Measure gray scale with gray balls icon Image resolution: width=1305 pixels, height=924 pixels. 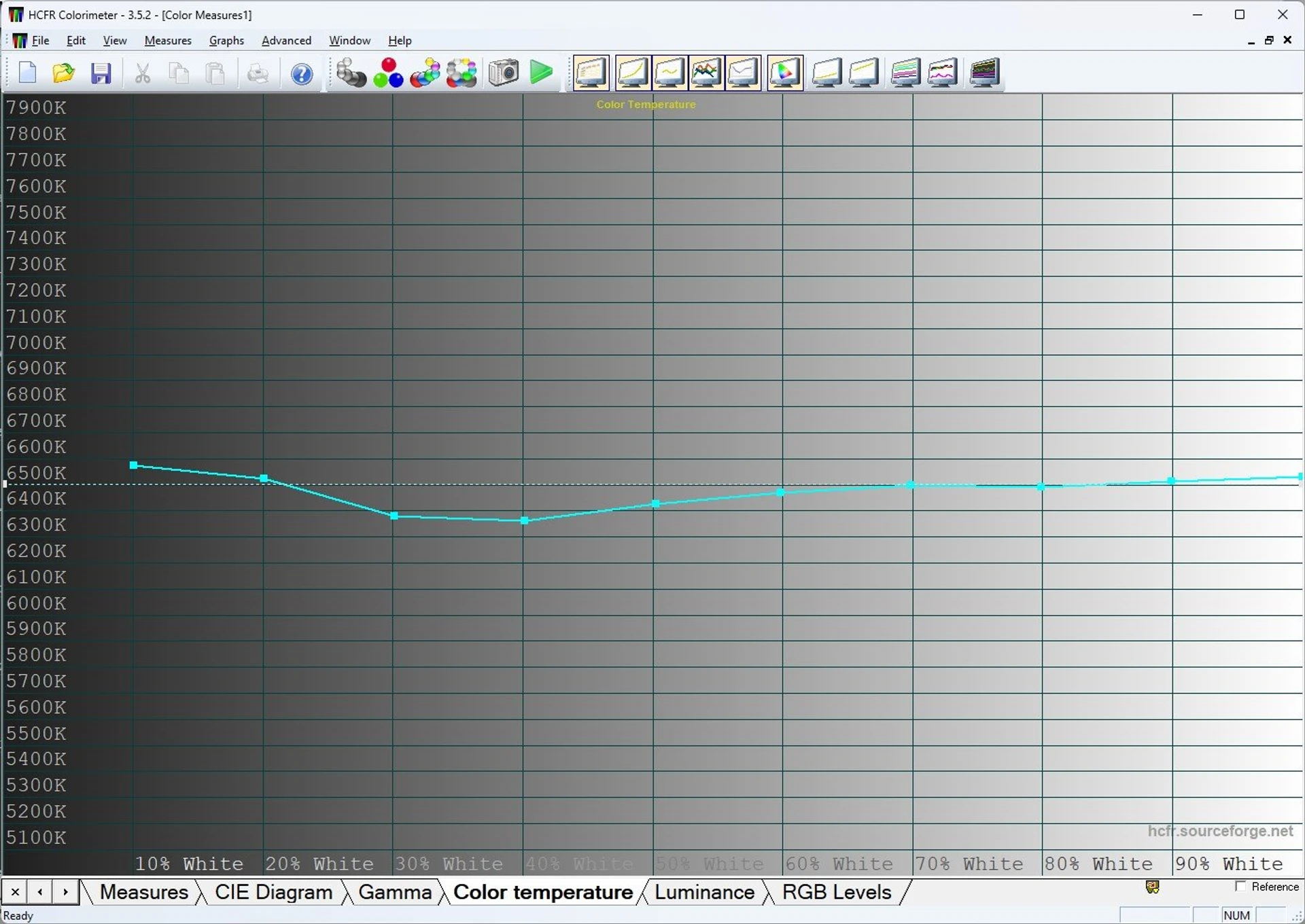[x=351, y=73]
